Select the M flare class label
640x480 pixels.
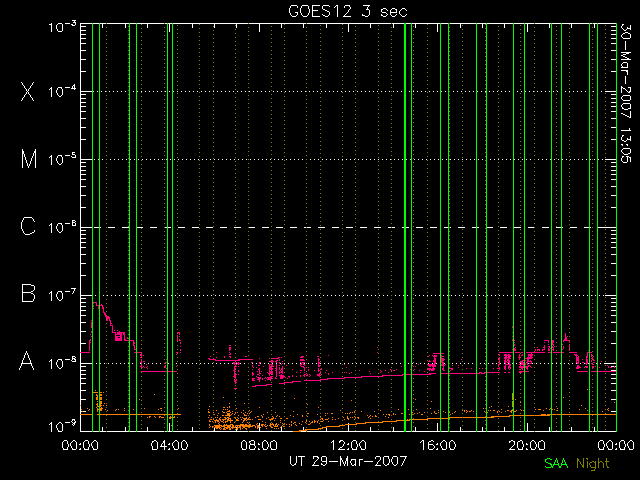click(29, 159)
